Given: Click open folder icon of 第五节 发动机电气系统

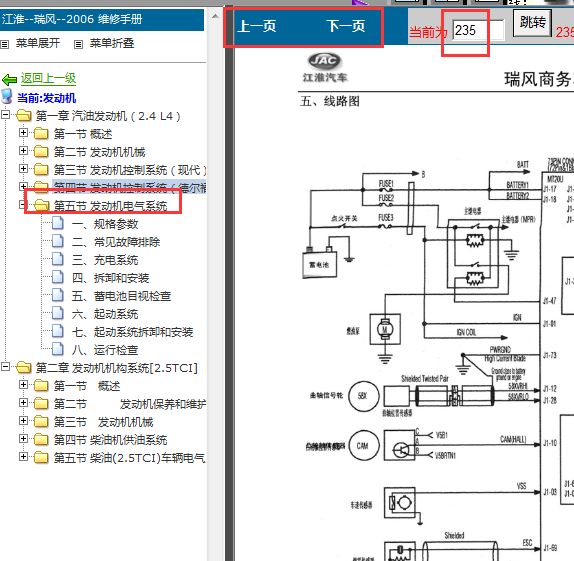Looking at the screenshot, I should tap(41, 205).
